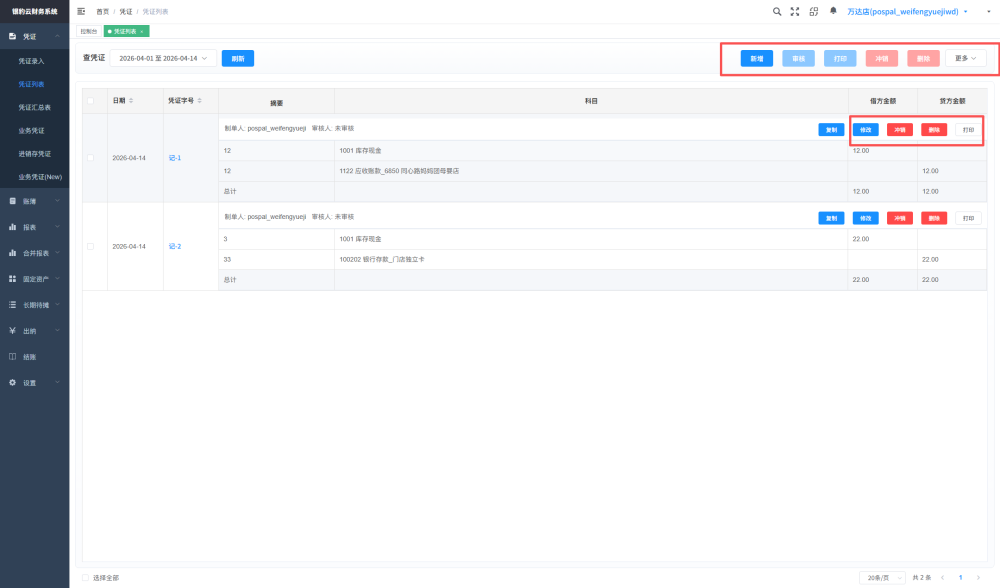The width and height of the screenshot is (1000, 588).
Task: Check the header select-all checkbox in table
Action: pos(91,101)
